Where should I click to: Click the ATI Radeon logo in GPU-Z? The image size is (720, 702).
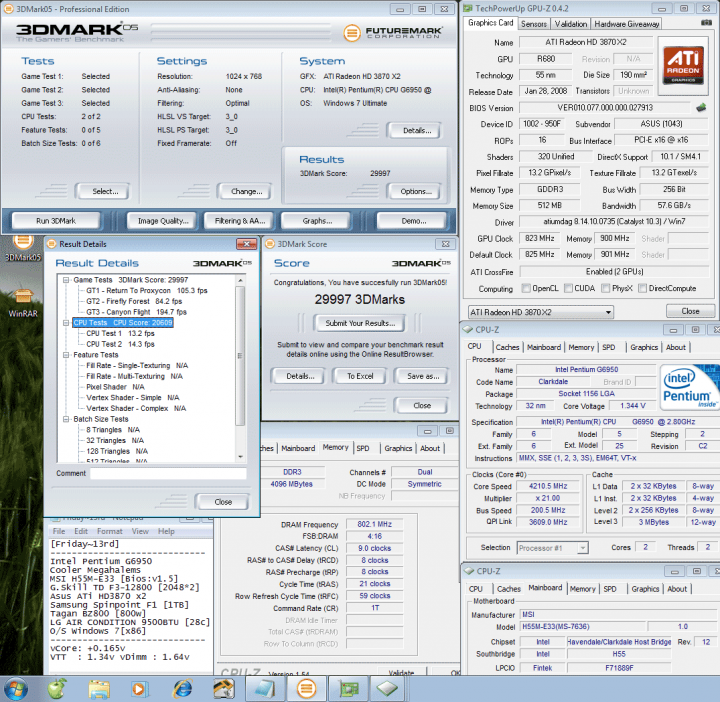[683, 65]
